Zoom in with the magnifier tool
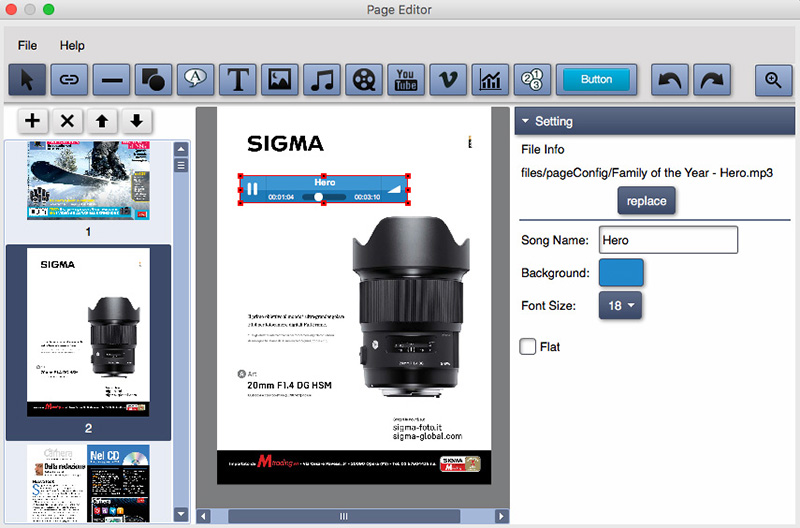This screenshot has height=528, width=800. tap(773, 80)
